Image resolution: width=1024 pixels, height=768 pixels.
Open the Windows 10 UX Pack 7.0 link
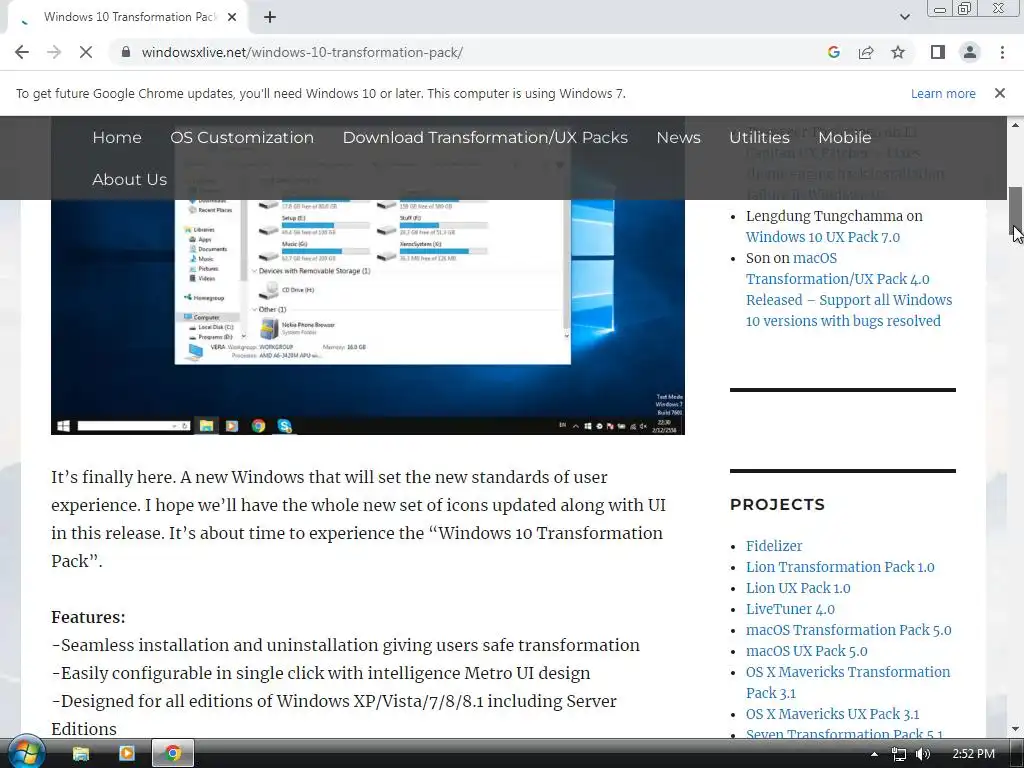coord(823,237)
